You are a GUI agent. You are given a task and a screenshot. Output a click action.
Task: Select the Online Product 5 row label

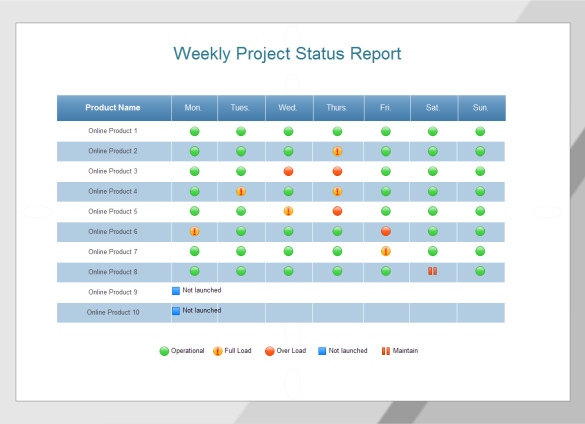(x=113, y=211)
